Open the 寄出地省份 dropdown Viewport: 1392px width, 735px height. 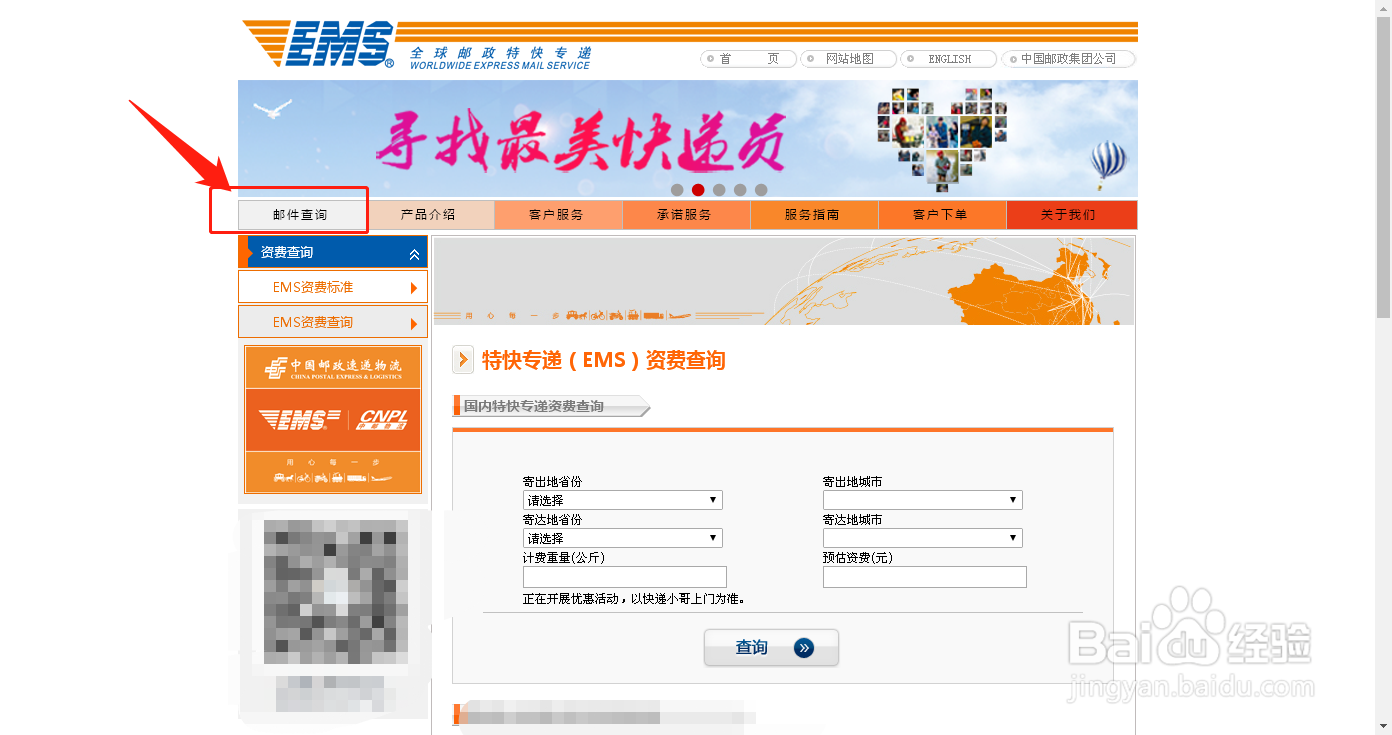(x=623, y=500)
